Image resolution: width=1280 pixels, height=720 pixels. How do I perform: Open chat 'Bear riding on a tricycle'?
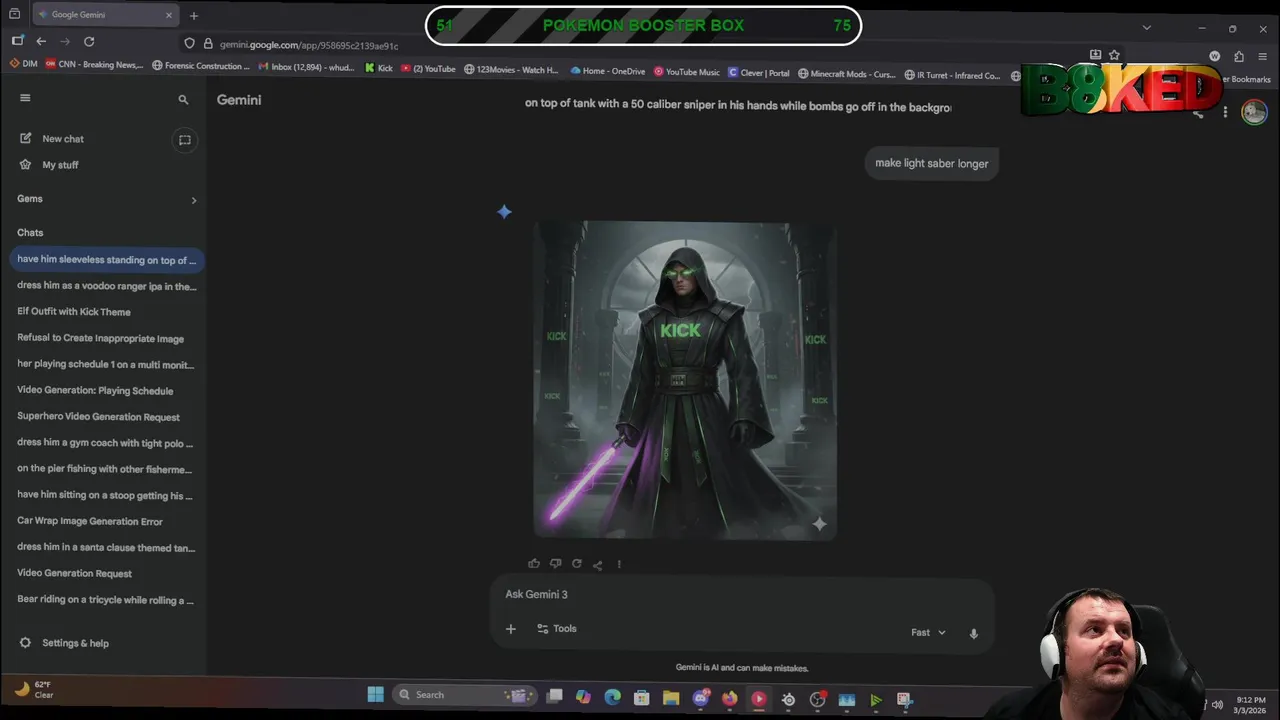click(x=107, y=600)
